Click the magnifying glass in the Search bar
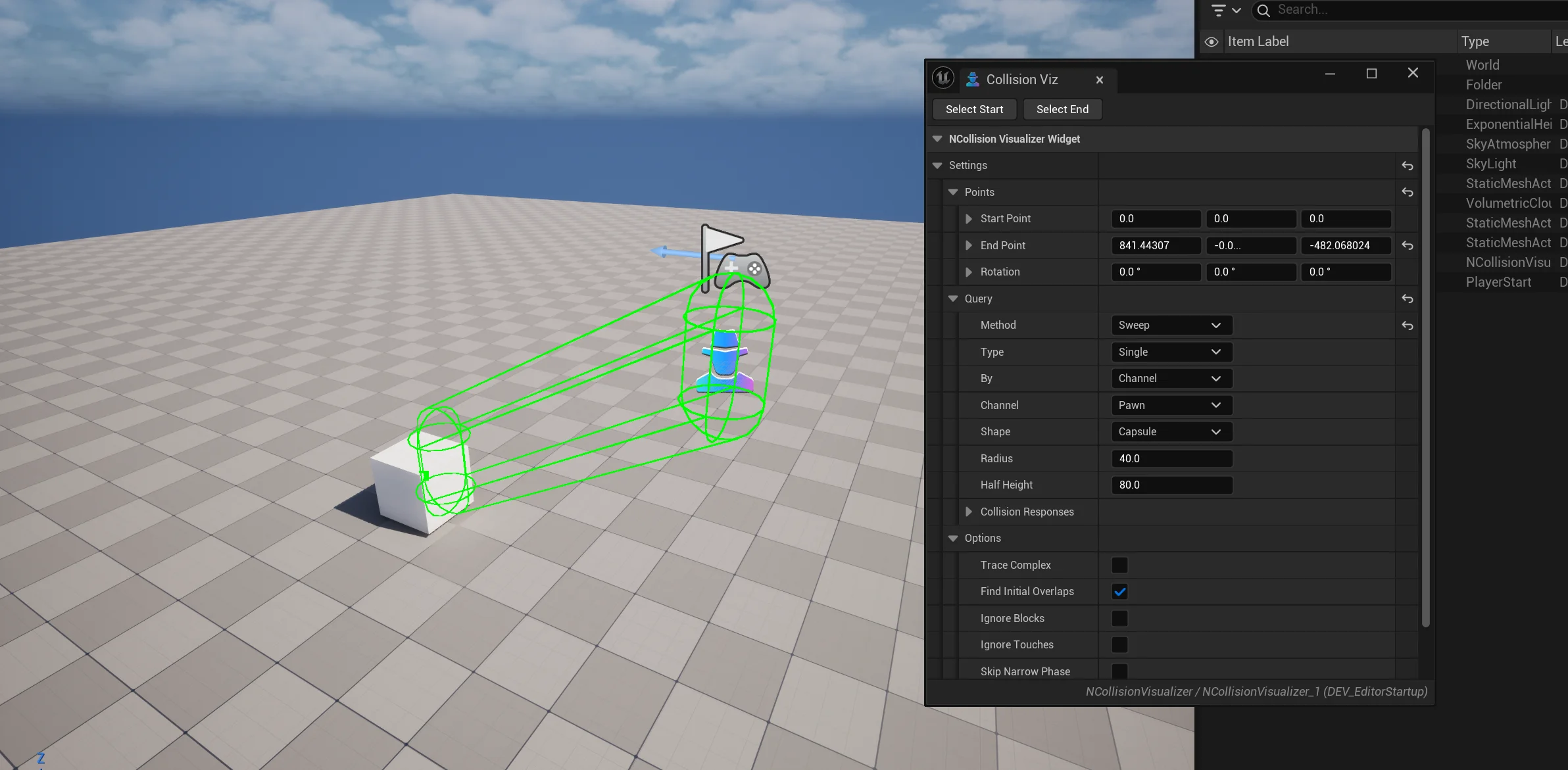Screen dimensions: 1568x770 click(x=1265, y=11)
